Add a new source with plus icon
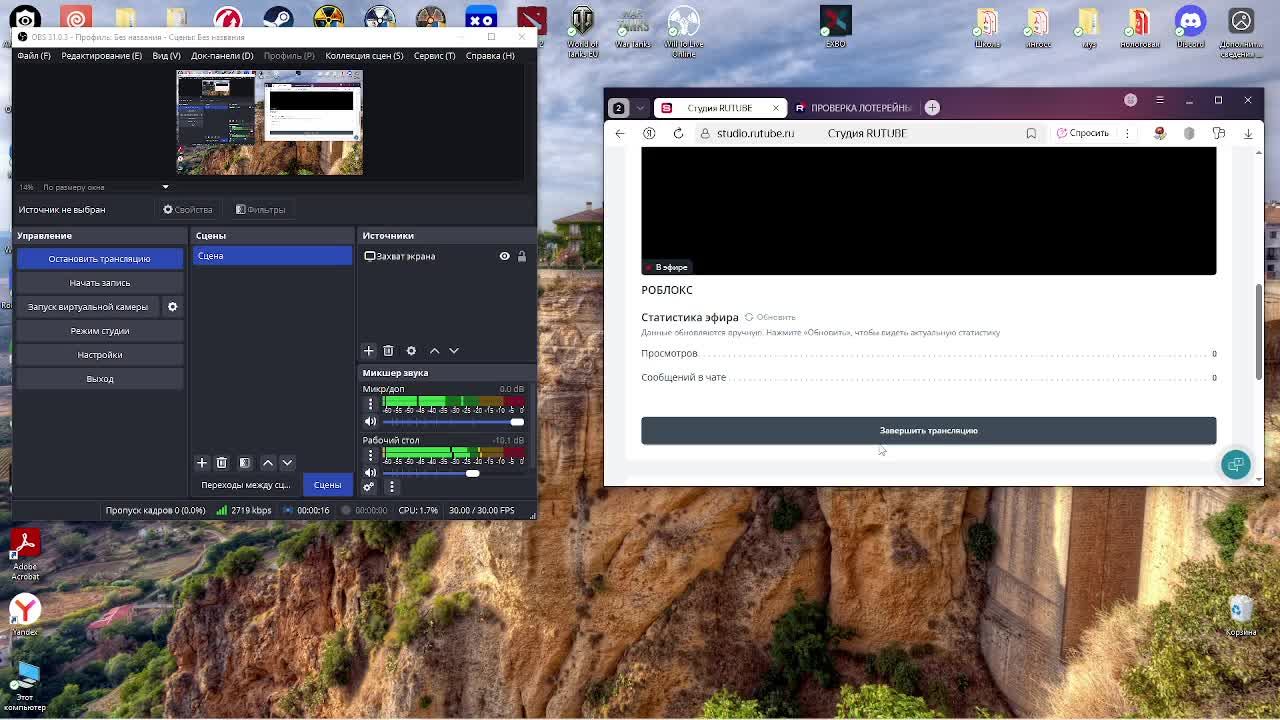 tap(369, 351)
